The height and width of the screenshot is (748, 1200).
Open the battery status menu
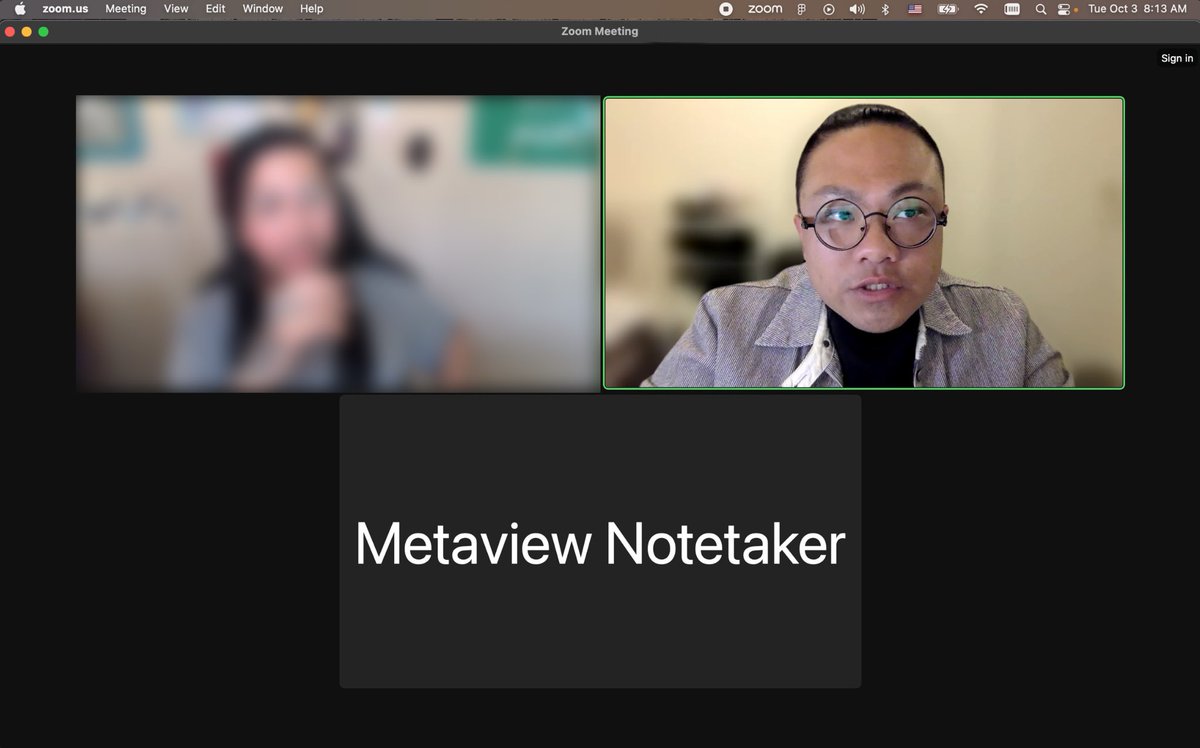(947, 8)
